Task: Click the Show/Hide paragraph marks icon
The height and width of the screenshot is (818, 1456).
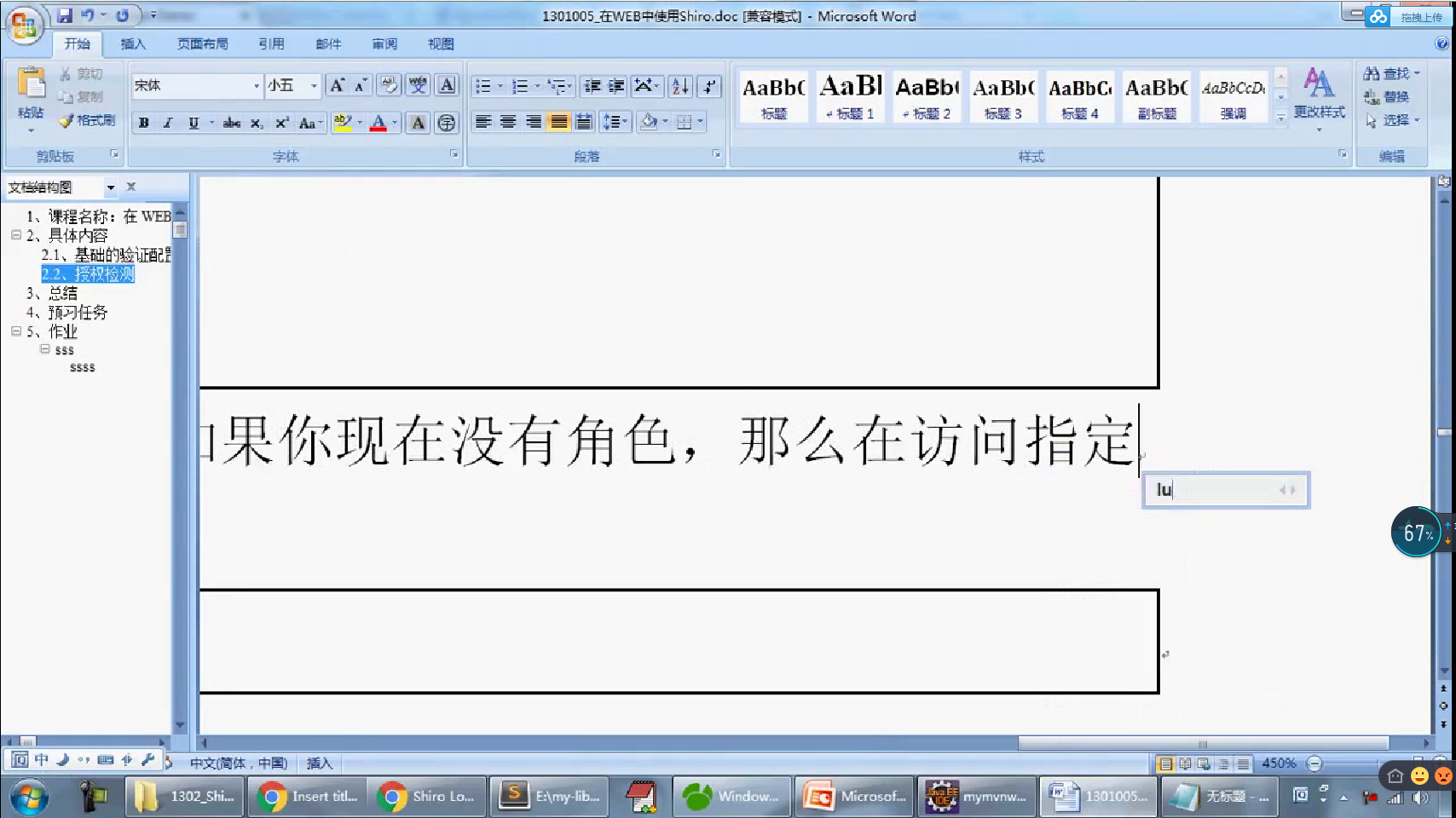Action: (709, 86)
